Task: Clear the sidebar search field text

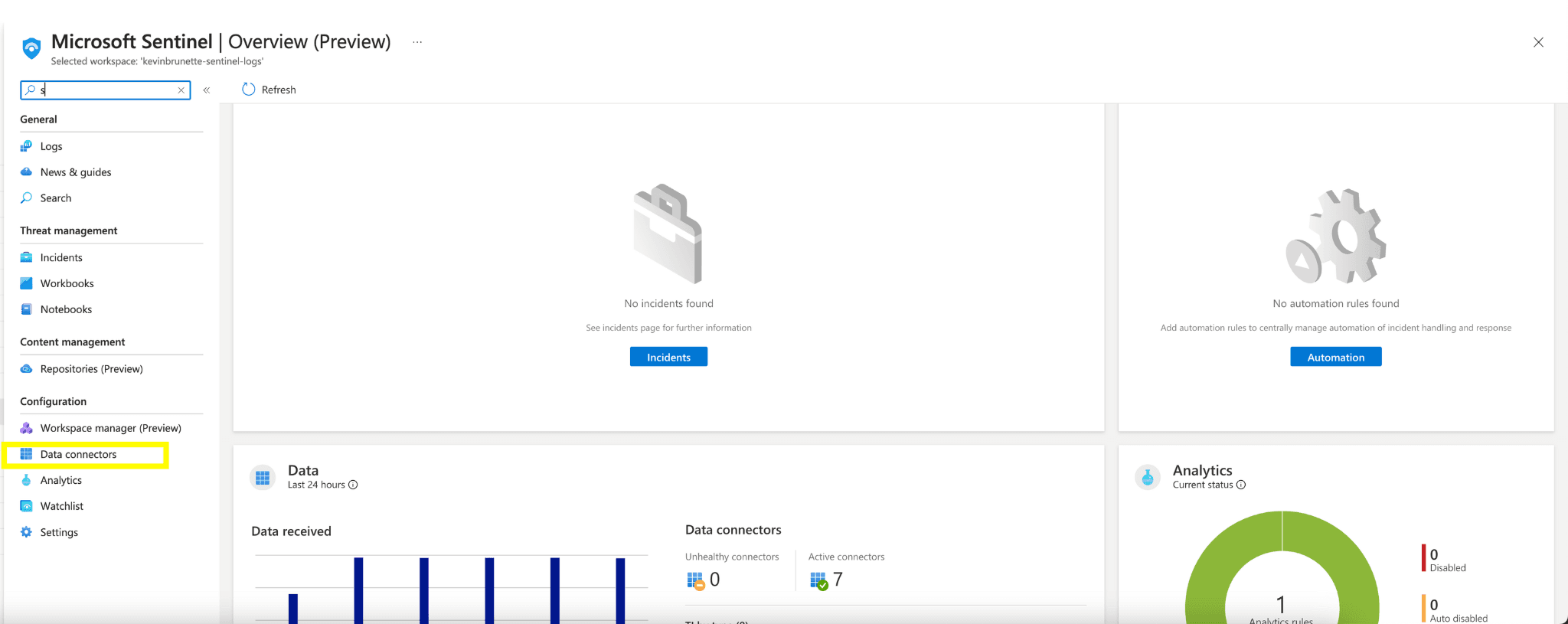Action: (x=181, y=90)
